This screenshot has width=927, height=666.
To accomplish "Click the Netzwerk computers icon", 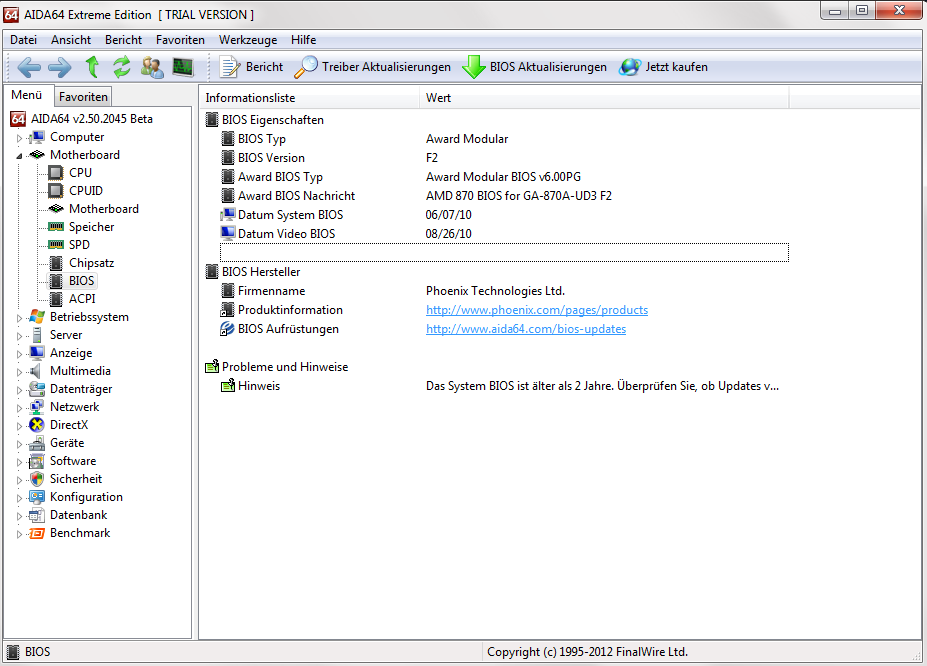I will tap(37, 407).
